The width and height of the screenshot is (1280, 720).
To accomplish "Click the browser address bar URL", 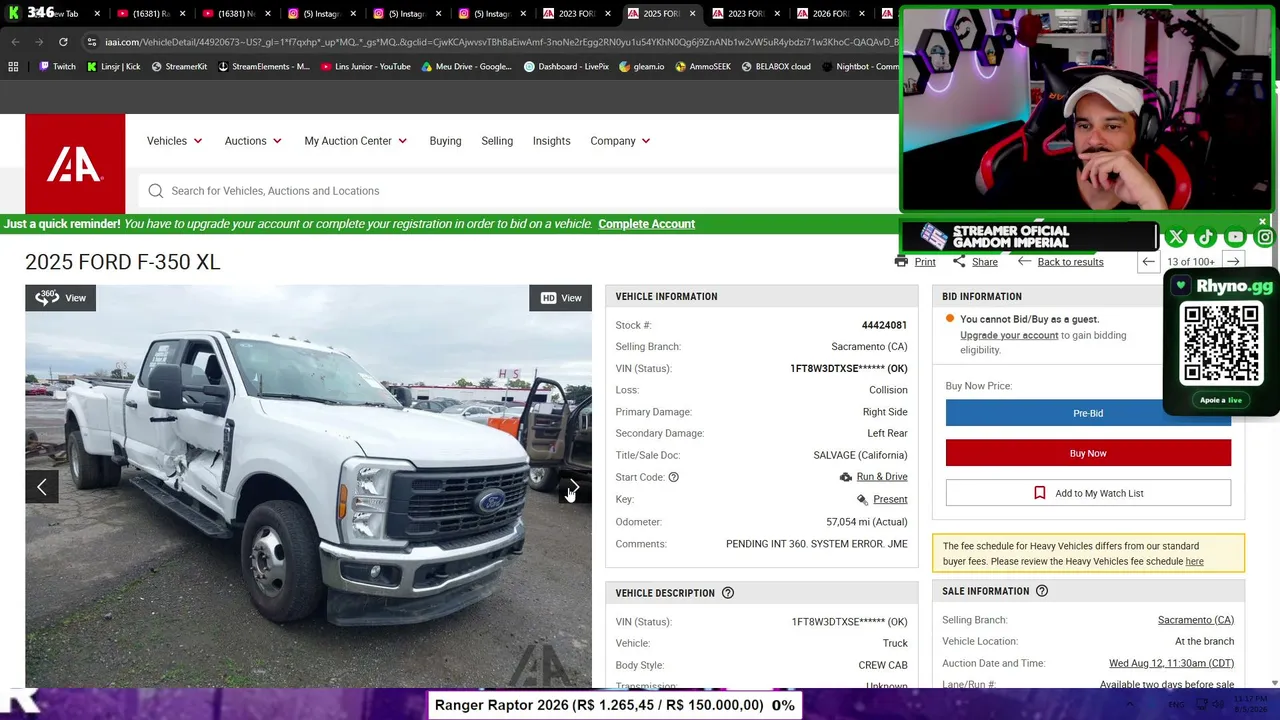I will 500,42.
